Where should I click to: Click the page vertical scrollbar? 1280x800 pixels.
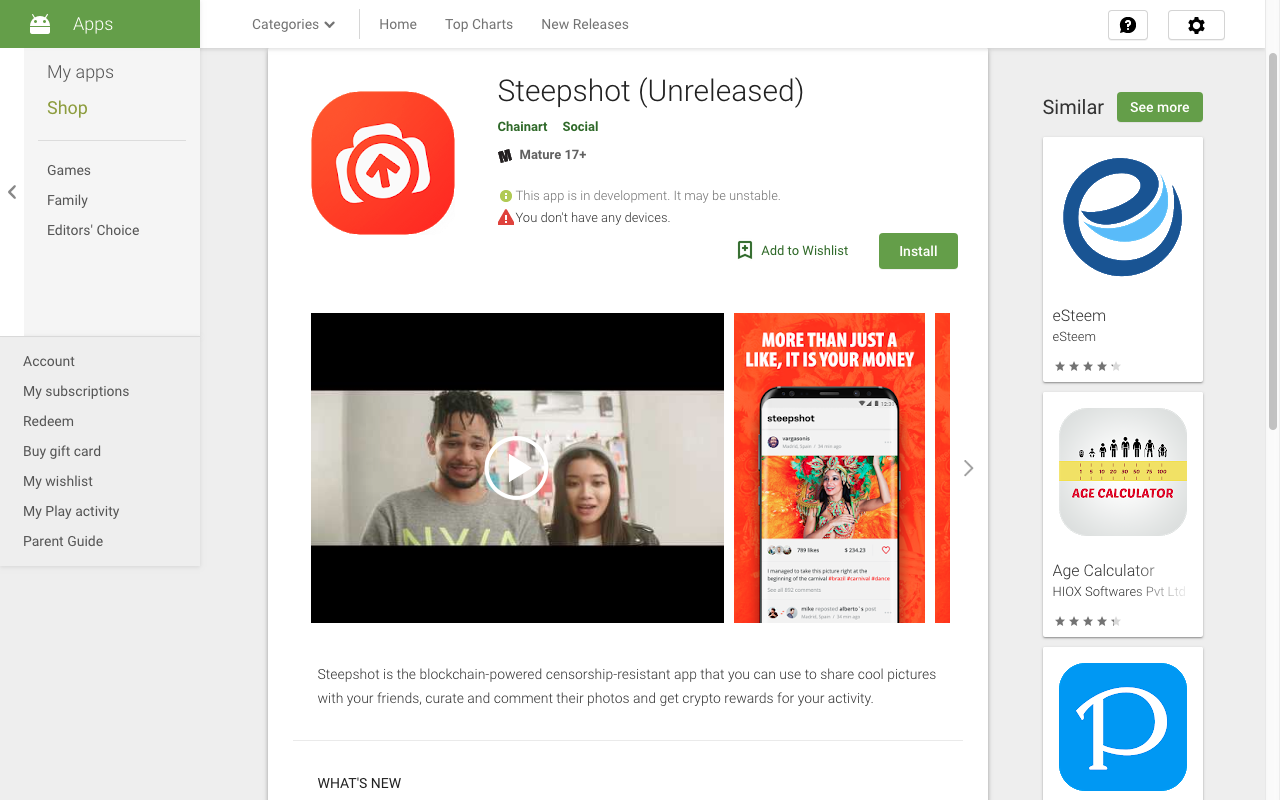tap(1272, 240)
